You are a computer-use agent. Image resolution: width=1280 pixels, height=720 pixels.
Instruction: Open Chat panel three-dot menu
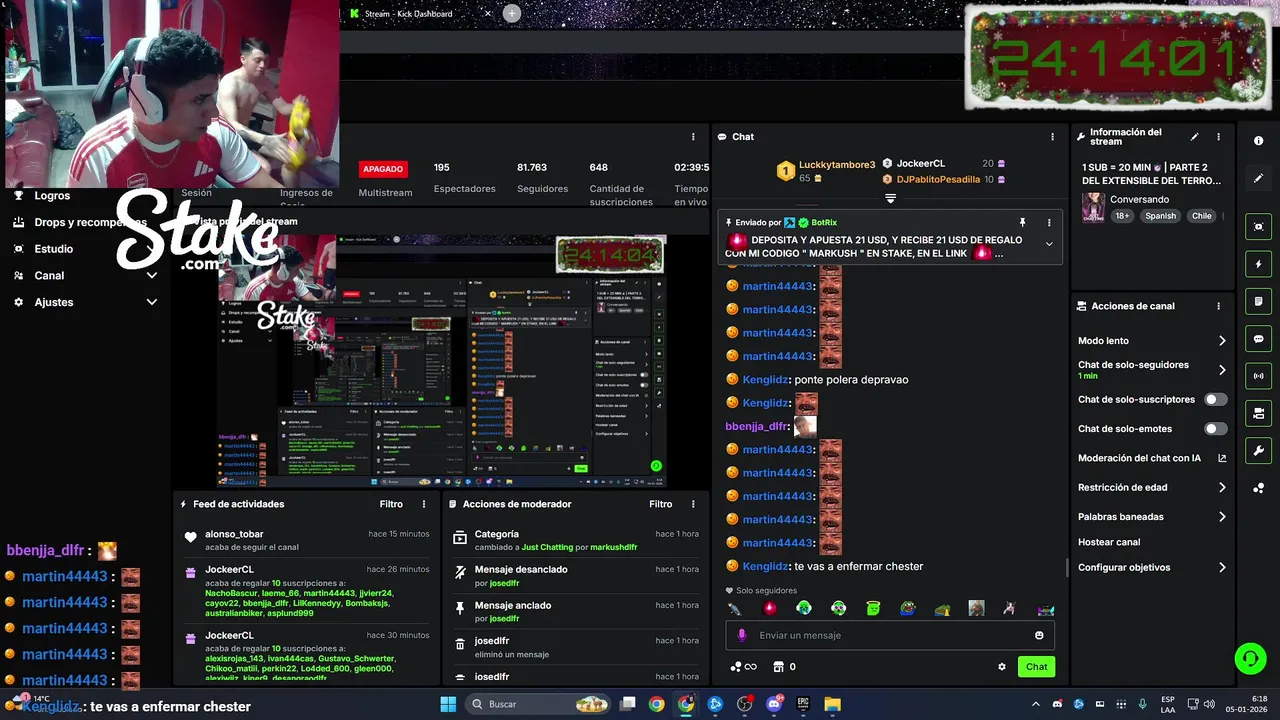click(1052, 137)
